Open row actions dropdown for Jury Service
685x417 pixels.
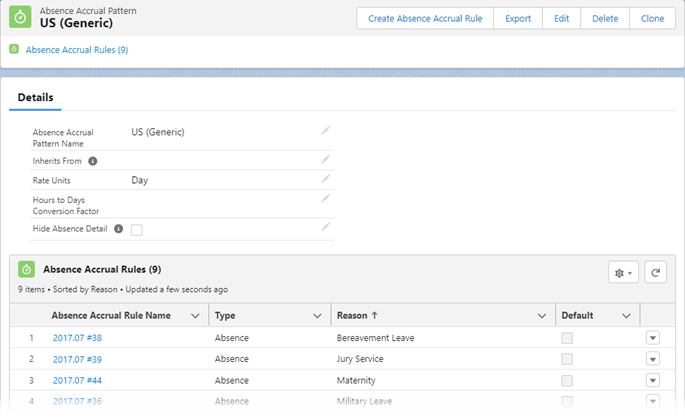click(653, 359)
